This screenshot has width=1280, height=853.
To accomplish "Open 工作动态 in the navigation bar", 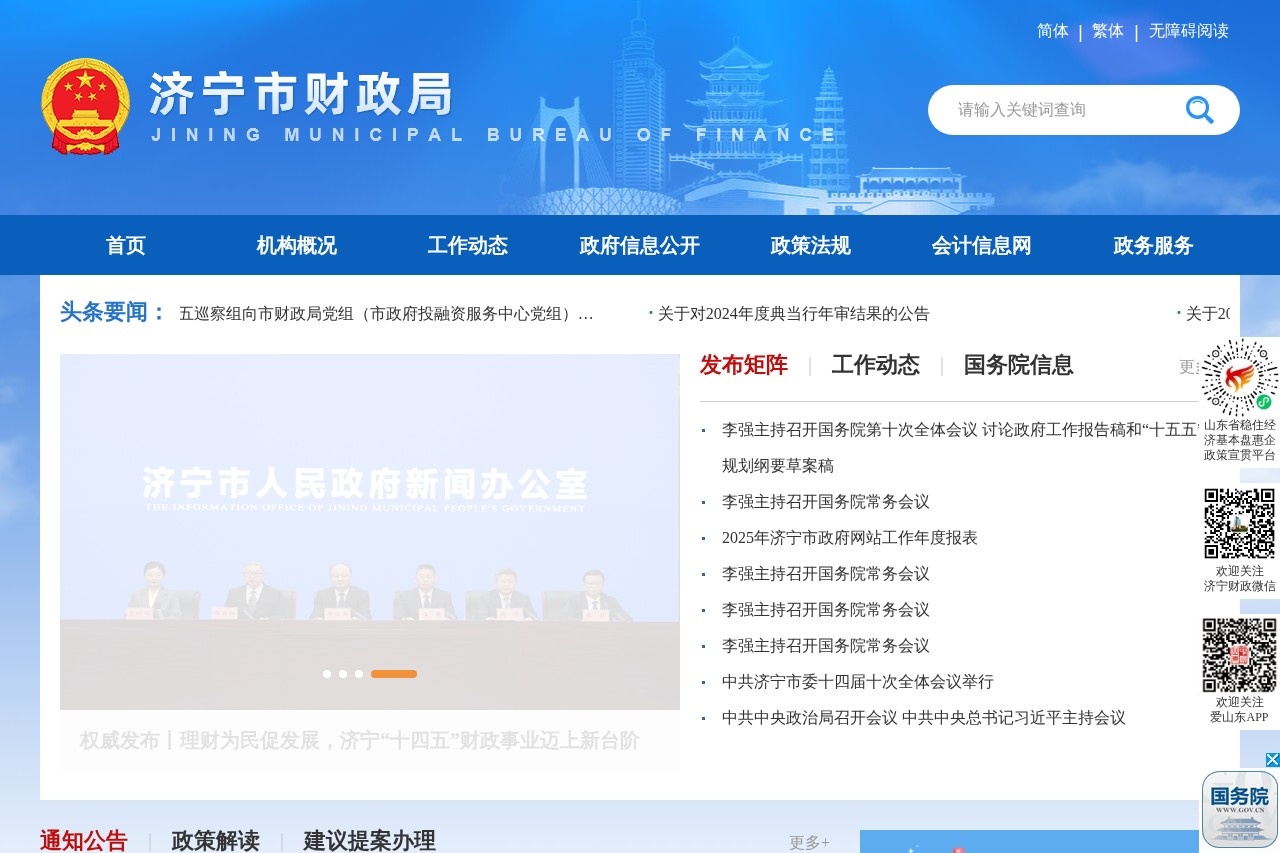I will tap(468, 245).
